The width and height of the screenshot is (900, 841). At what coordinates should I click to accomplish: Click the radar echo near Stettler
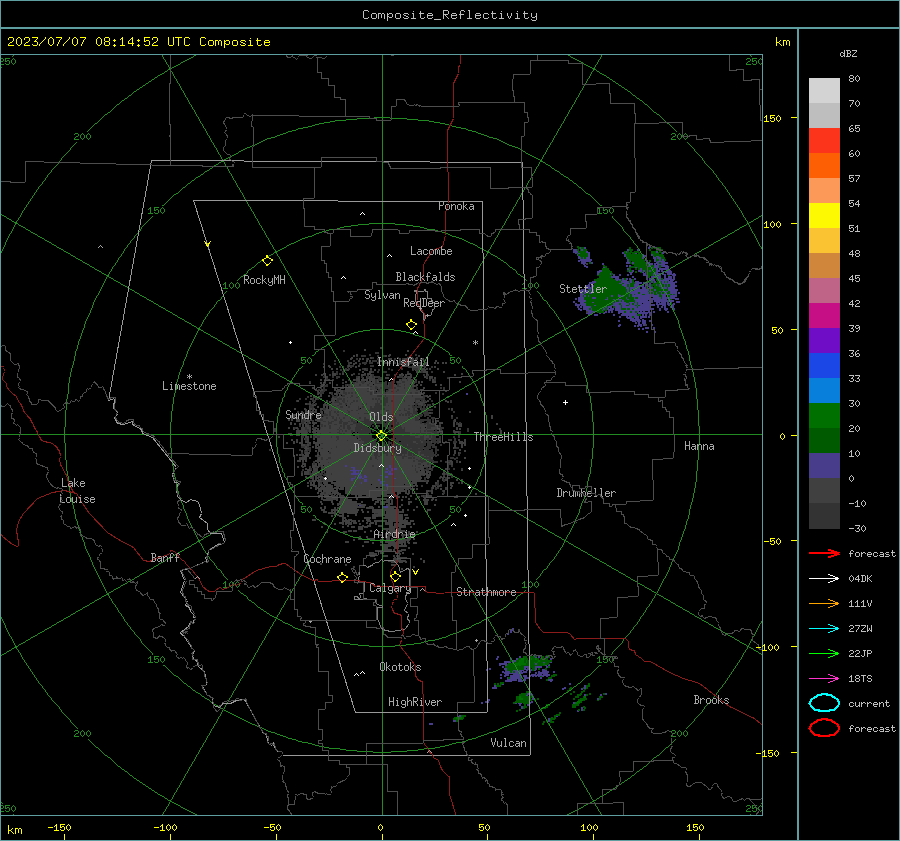pos(629,289)
